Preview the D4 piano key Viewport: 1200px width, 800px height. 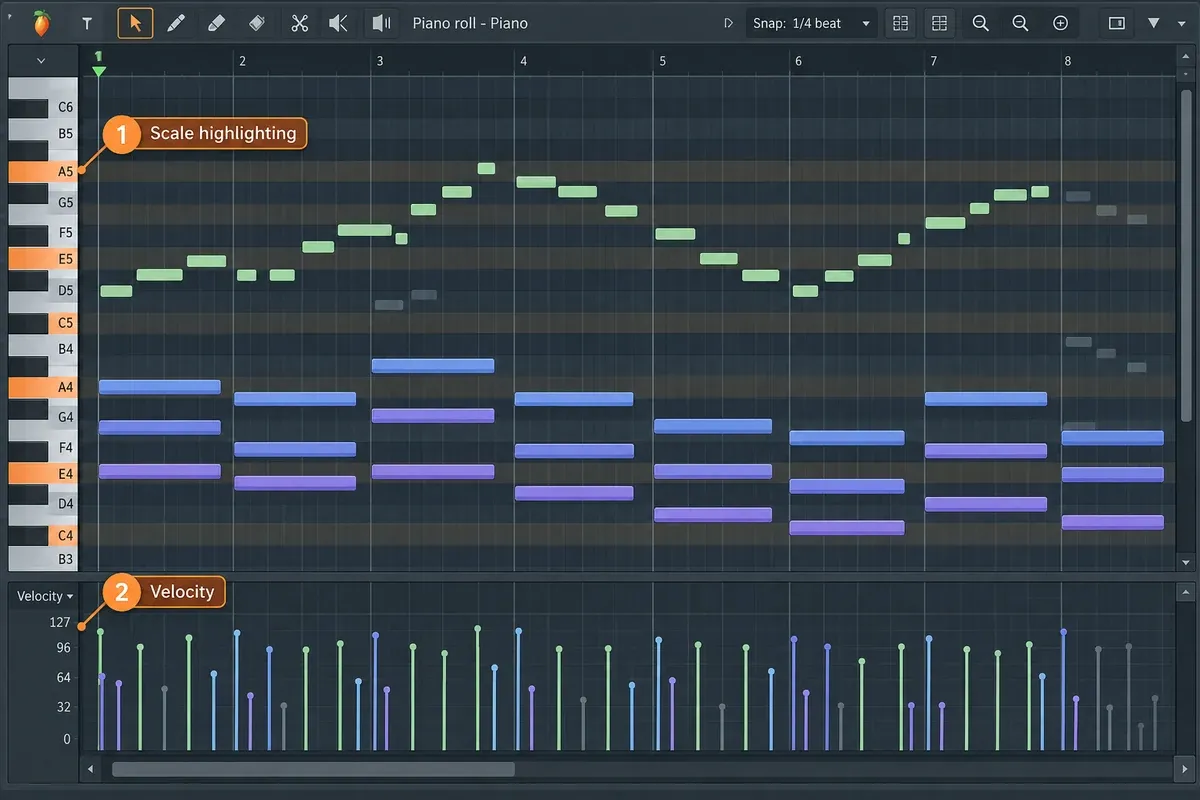click(x=65, y=504)
